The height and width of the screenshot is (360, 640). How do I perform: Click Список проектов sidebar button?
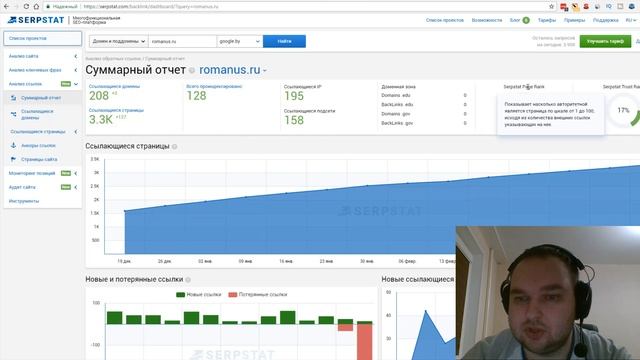click(x=42, y=38)
